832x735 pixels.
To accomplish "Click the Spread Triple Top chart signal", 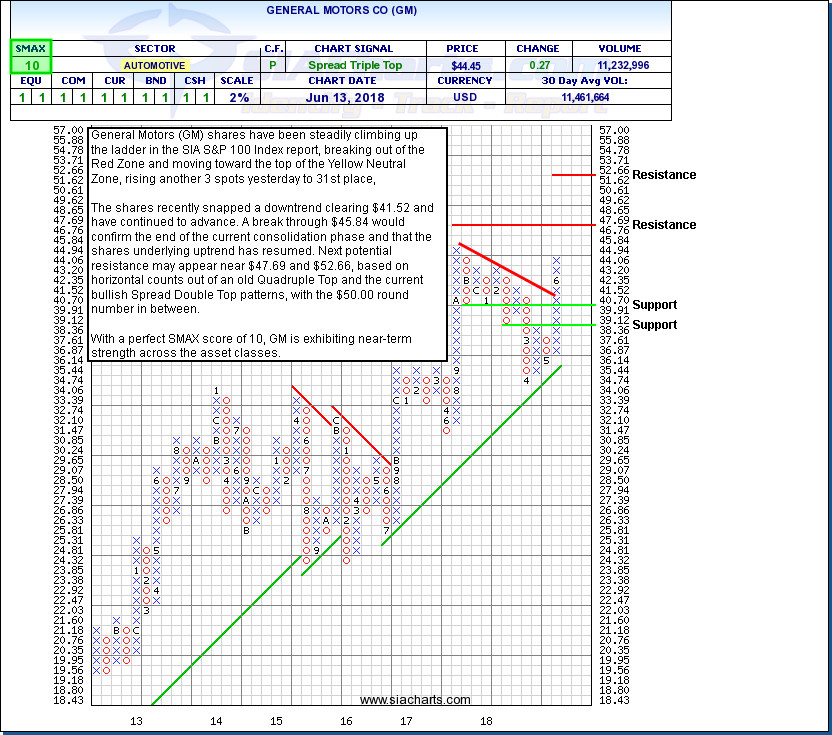I will (354, 64).
